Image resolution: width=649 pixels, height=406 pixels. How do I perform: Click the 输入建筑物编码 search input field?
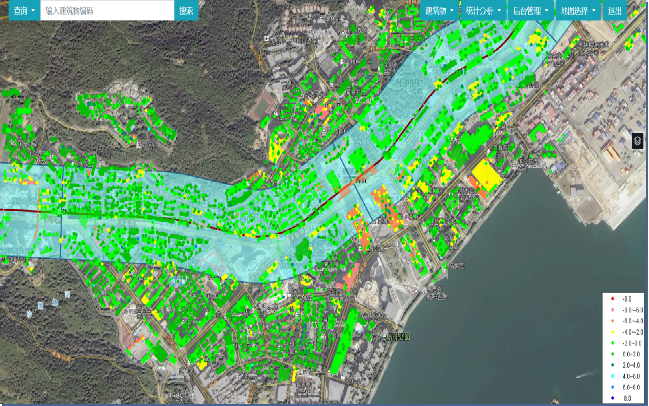[x=107, y=10]
